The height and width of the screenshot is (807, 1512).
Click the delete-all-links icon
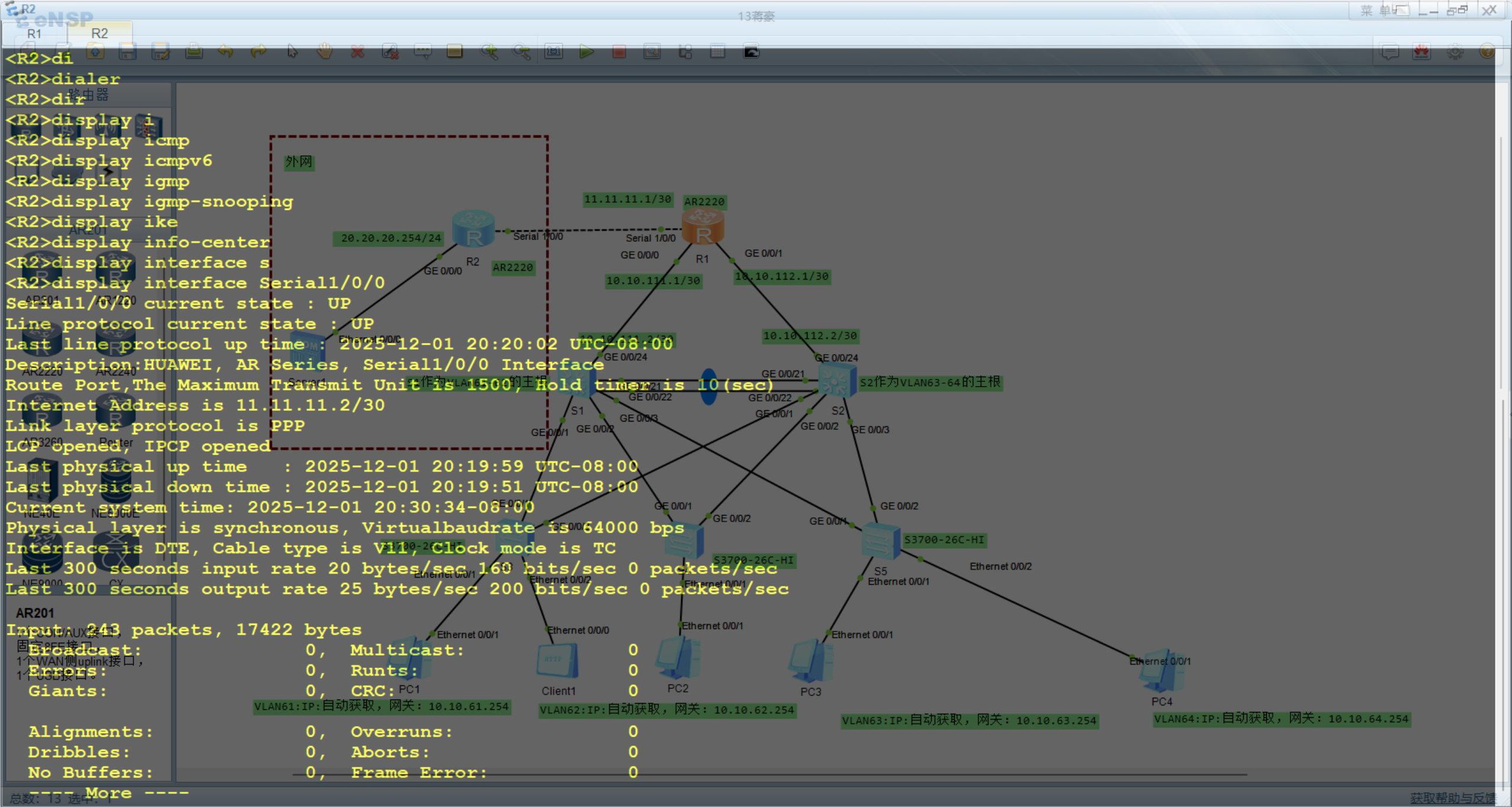tap(390, 52)
